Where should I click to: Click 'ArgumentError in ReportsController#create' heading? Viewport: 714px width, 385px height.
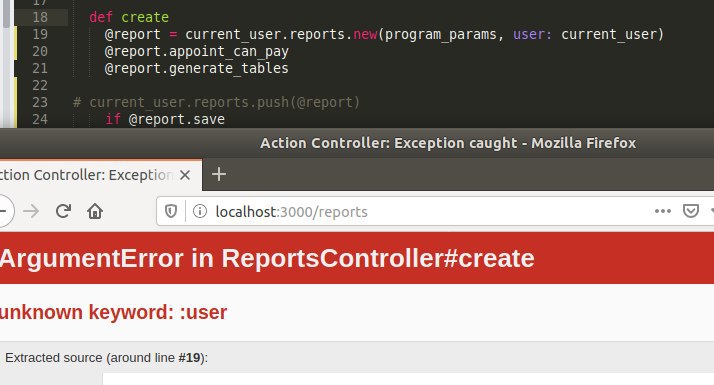coord(267,258)
